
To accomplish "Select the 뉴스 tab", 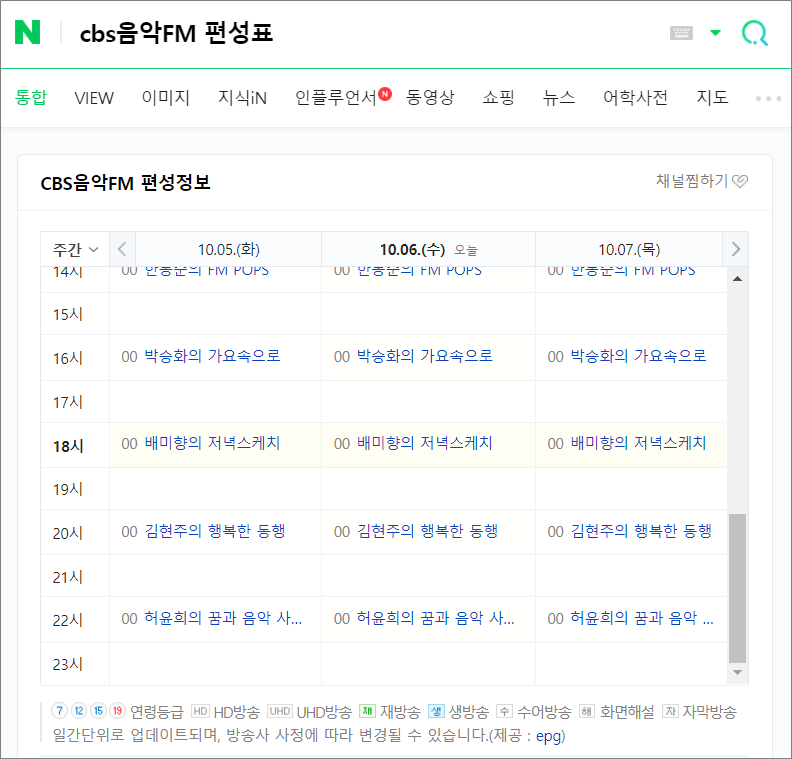I will pos(559,97).
